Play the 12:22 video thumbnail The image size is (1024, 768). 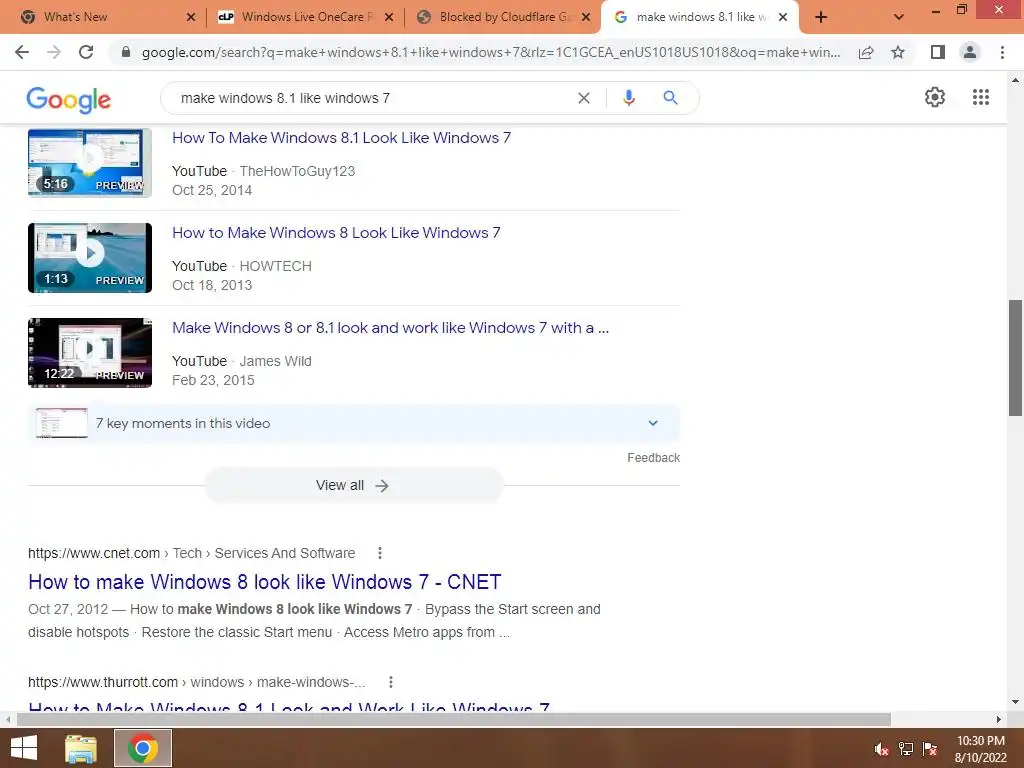[x=90, y=353]
